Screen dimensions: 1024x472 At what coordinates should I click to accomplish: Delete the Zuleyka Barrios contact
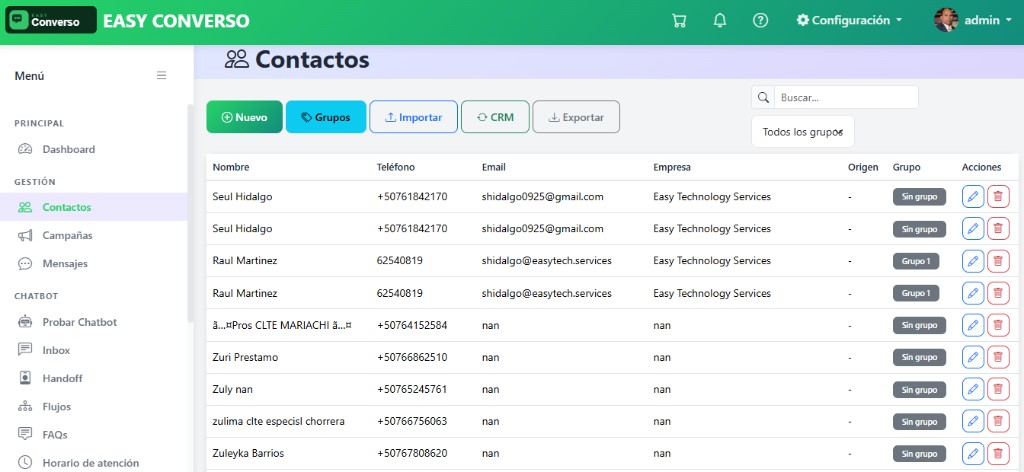click(998, 453)
